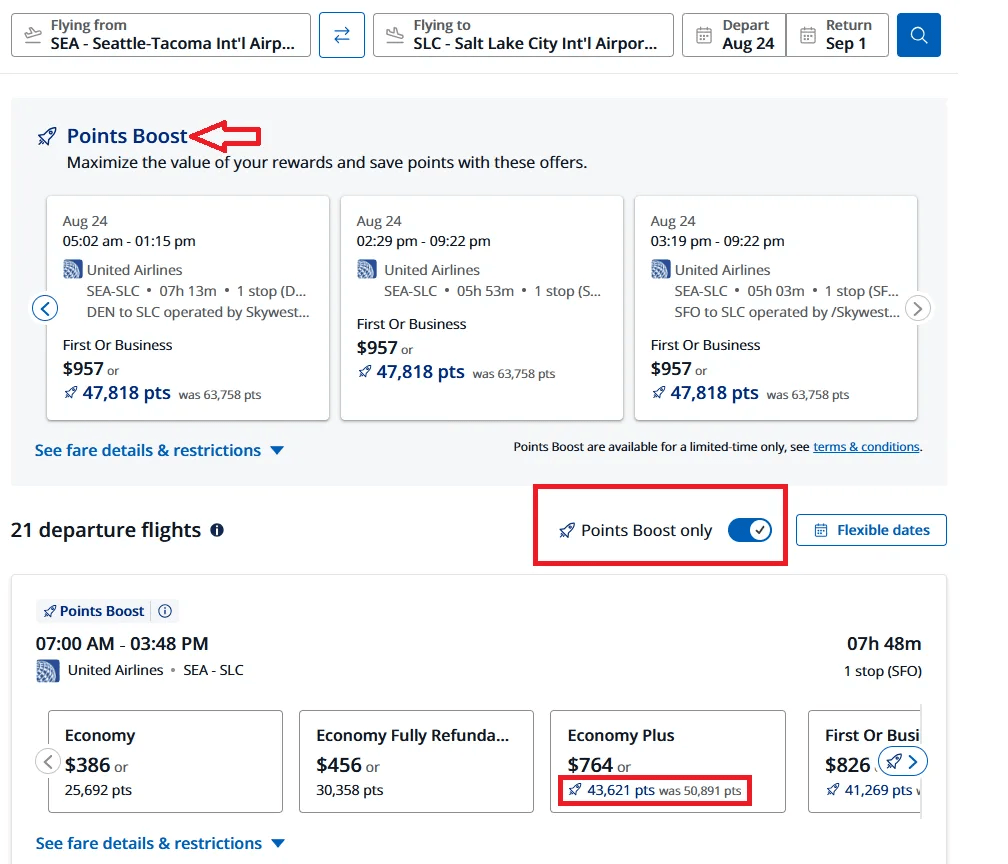
Task: Click the info icon beside departure flights
Action: (217, 530)
